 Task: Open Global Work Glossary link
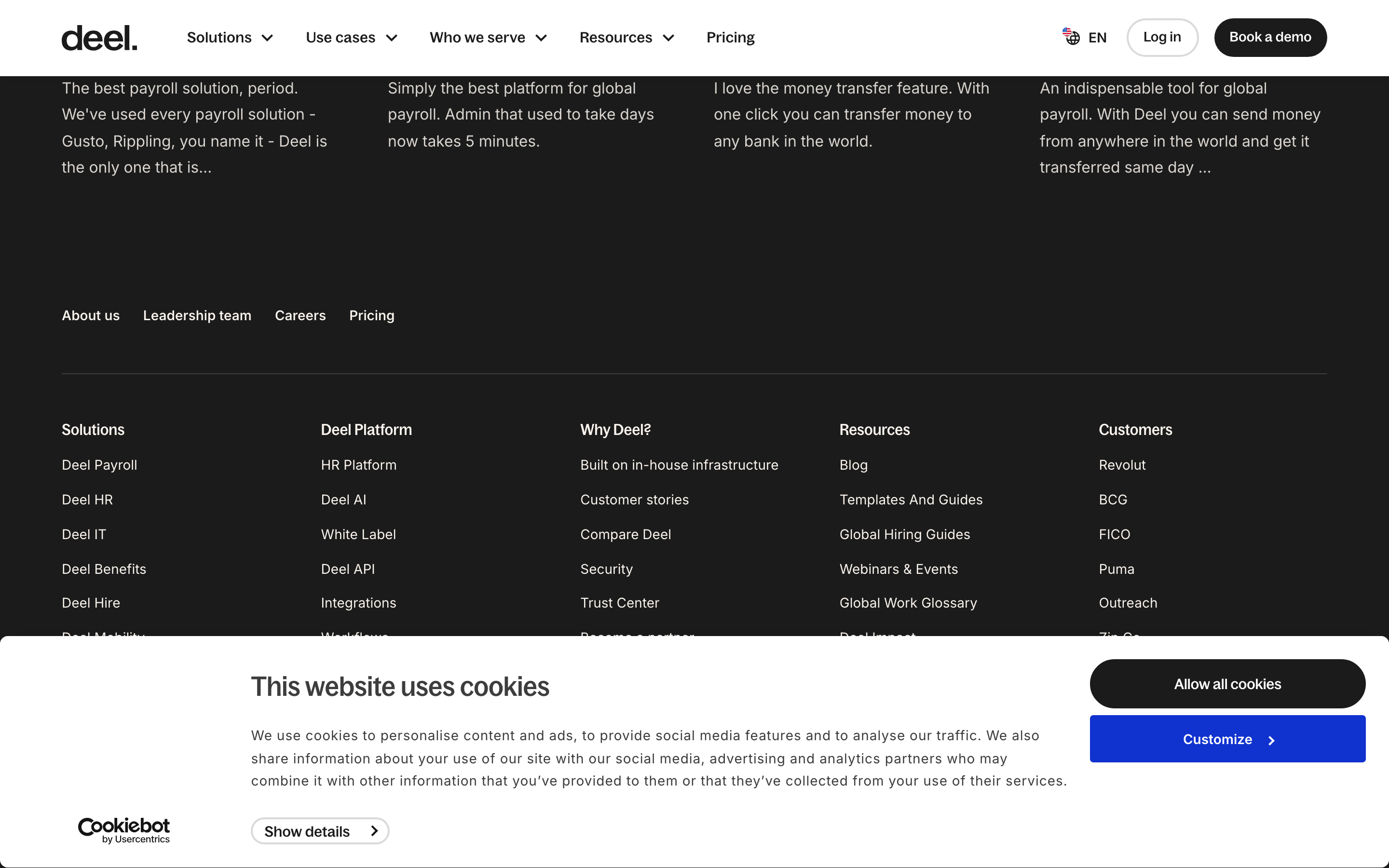coord(908,603)
